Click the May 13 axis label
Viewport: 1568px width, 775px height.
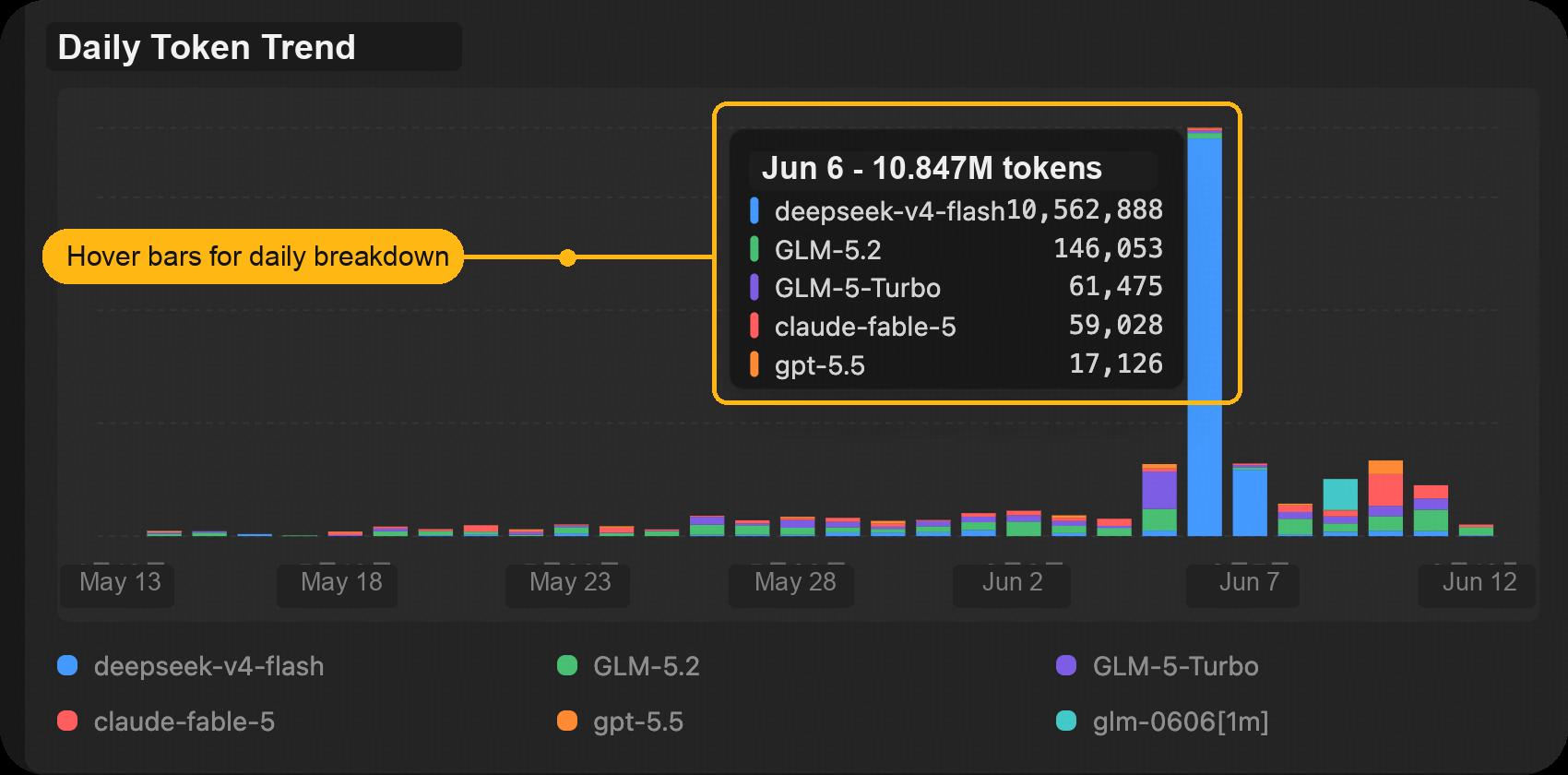tap(120, 582)
